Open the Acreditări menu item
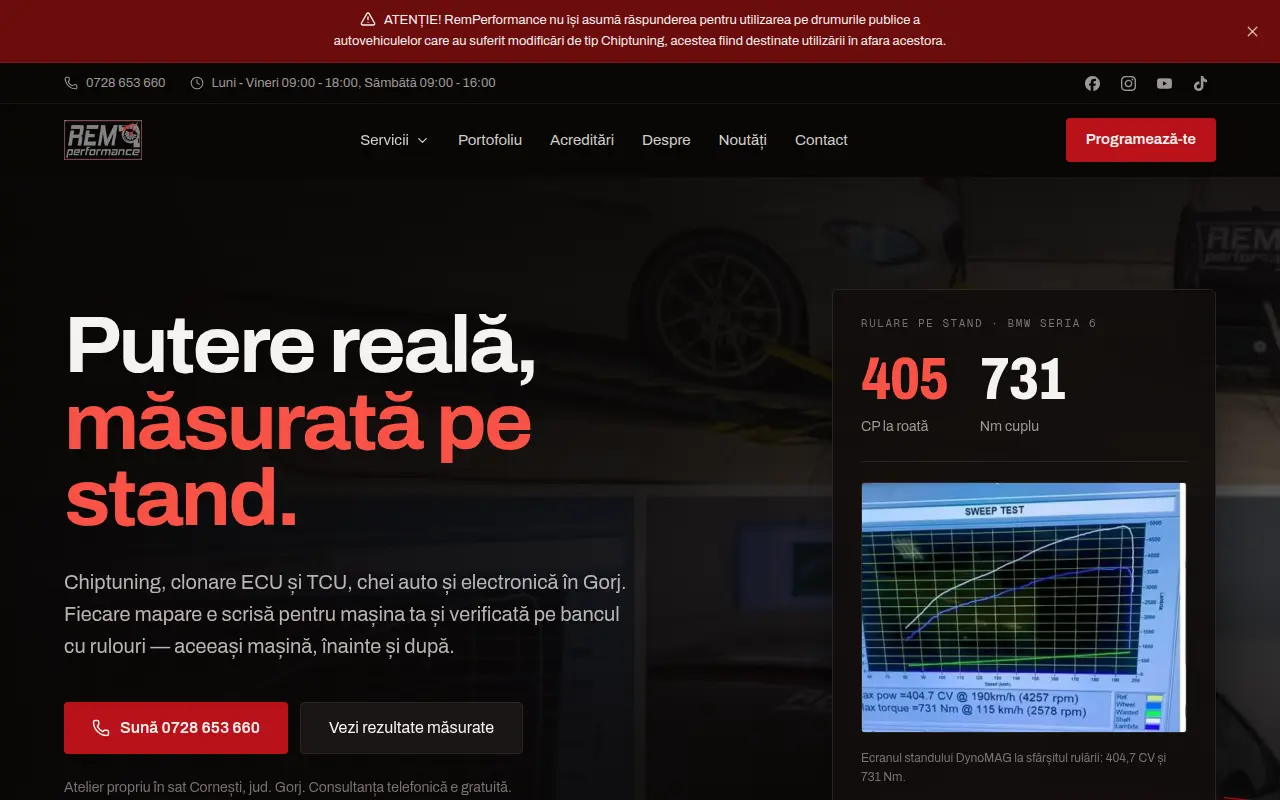Screen dimensions: 1280x800 pos(582,140)
